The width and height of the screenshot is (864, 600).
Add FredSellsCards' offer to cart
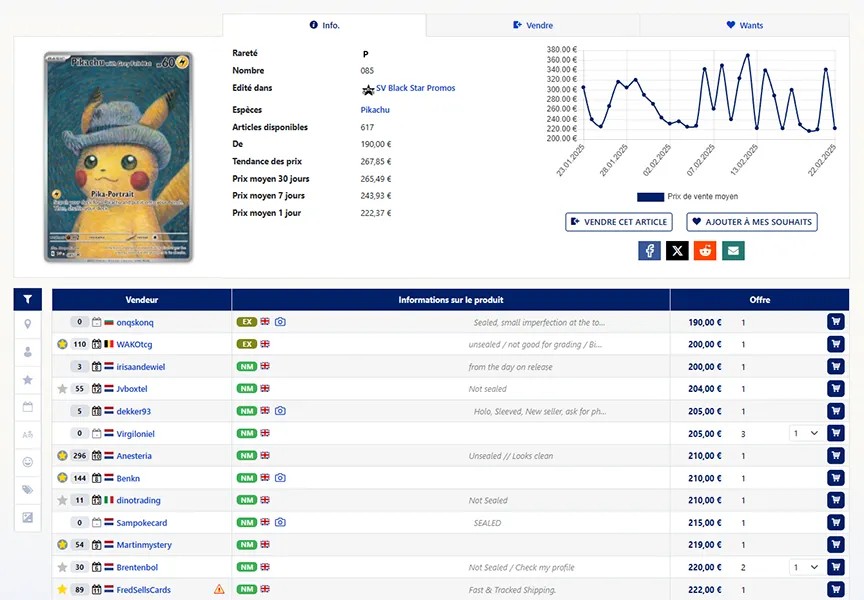point(836,589)
